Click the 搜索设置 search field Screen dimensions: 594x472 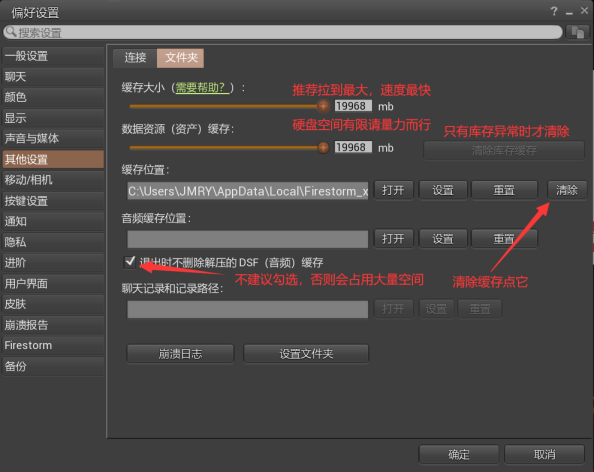click(x=283, y=32)
